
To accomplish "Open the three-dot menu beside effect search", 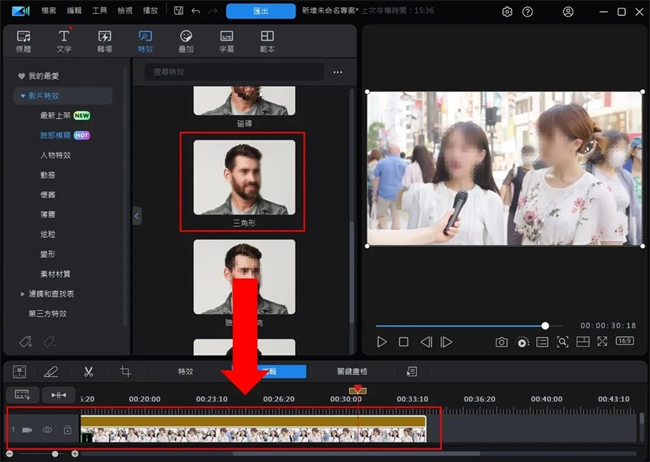I will [338, 73].
